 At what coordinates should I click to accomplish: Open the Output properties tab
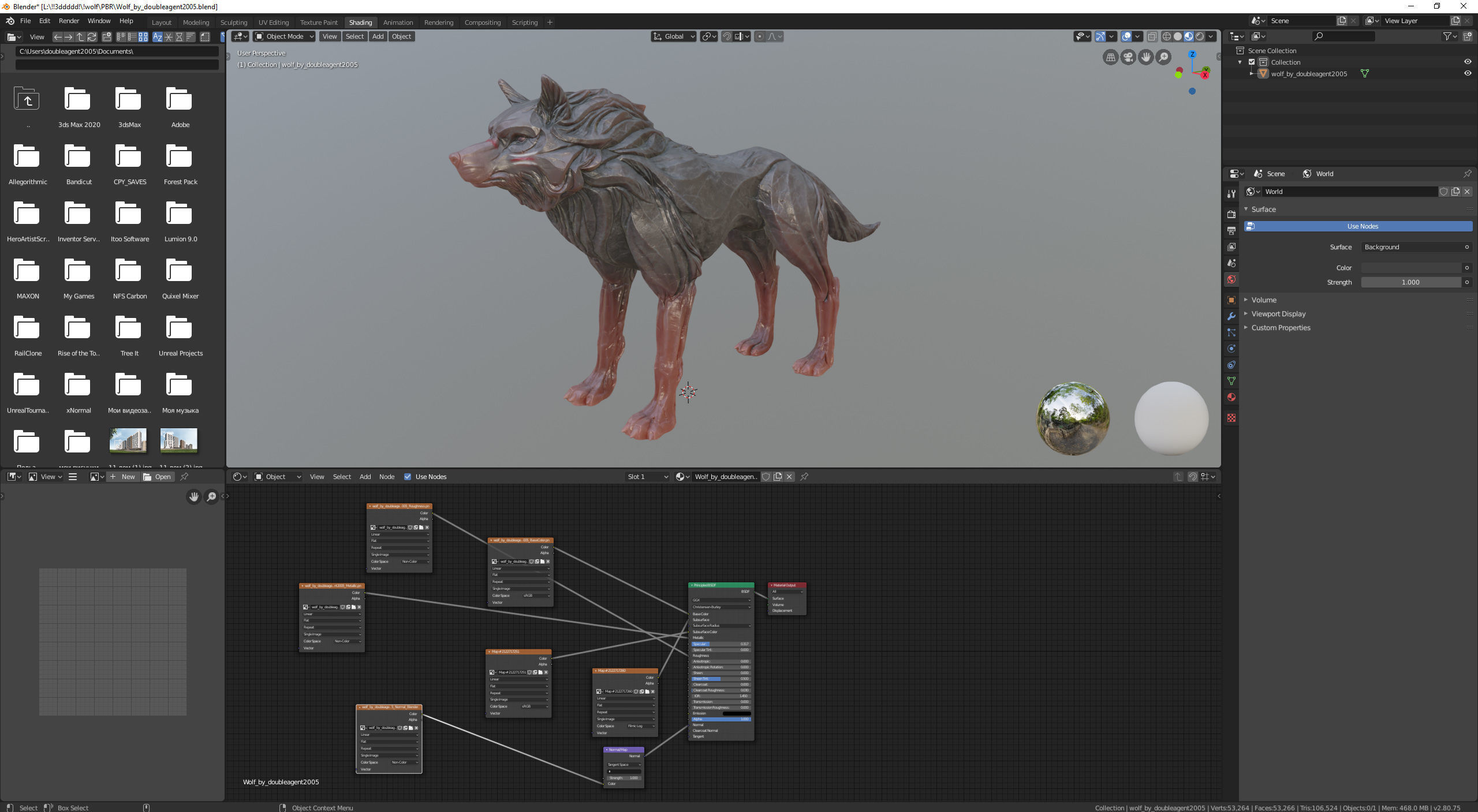coord(1231,230)
